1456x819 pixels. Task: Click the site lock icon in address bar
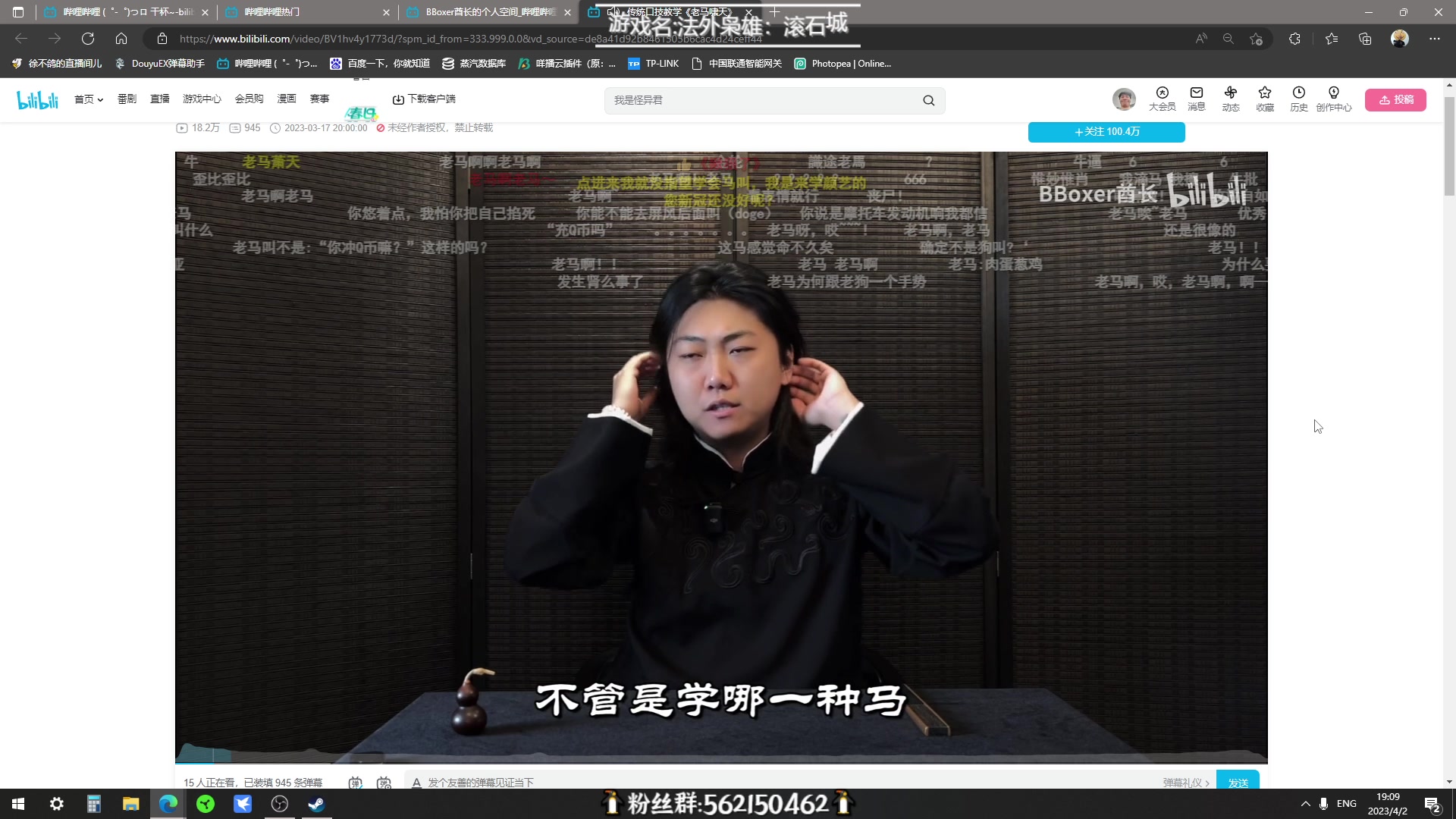(x=162, y=39)
